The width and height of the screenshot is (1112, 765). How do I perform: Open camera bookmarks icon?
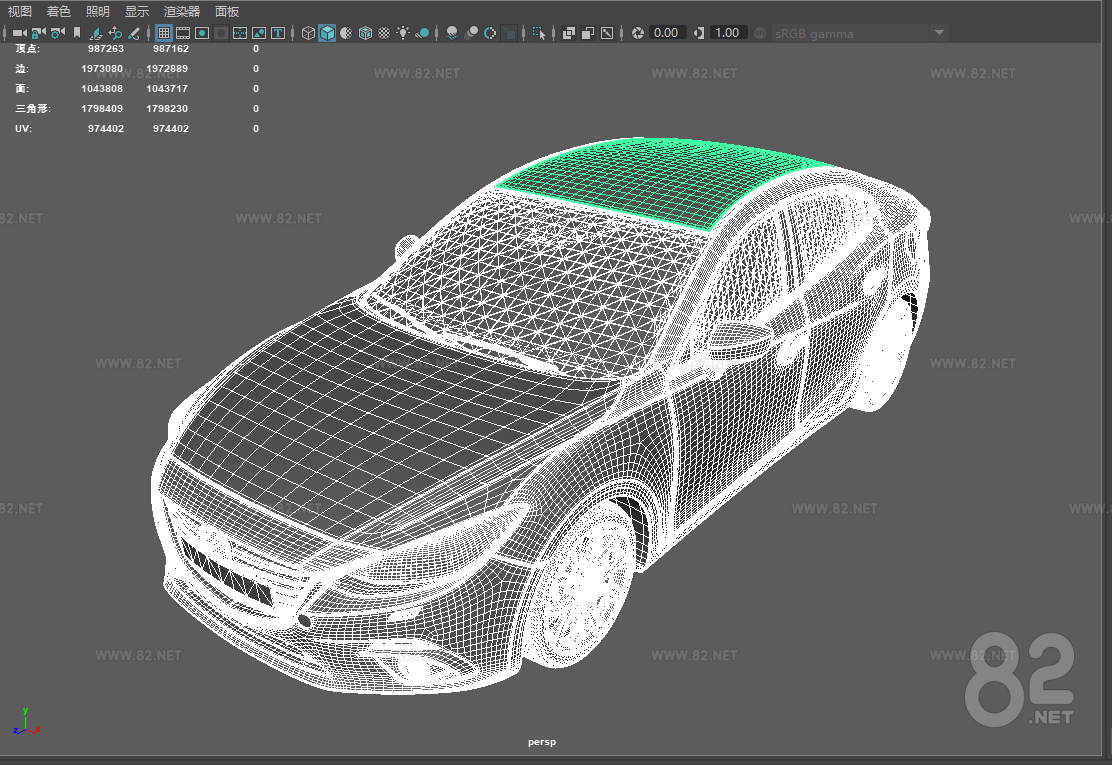tap(77, 33)
